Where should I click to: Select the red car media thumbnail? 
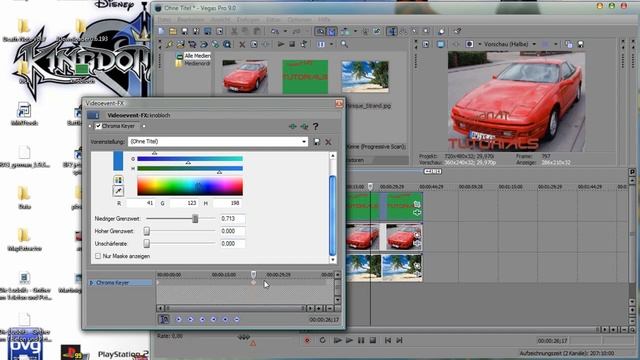(x=245, y=77)
